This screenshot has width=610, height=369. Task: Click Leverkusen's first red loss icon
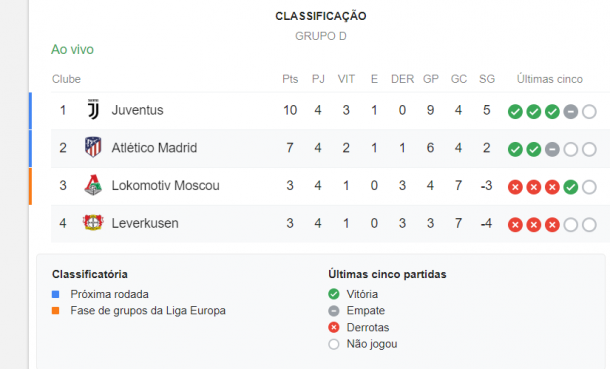(x=515, y=225)
